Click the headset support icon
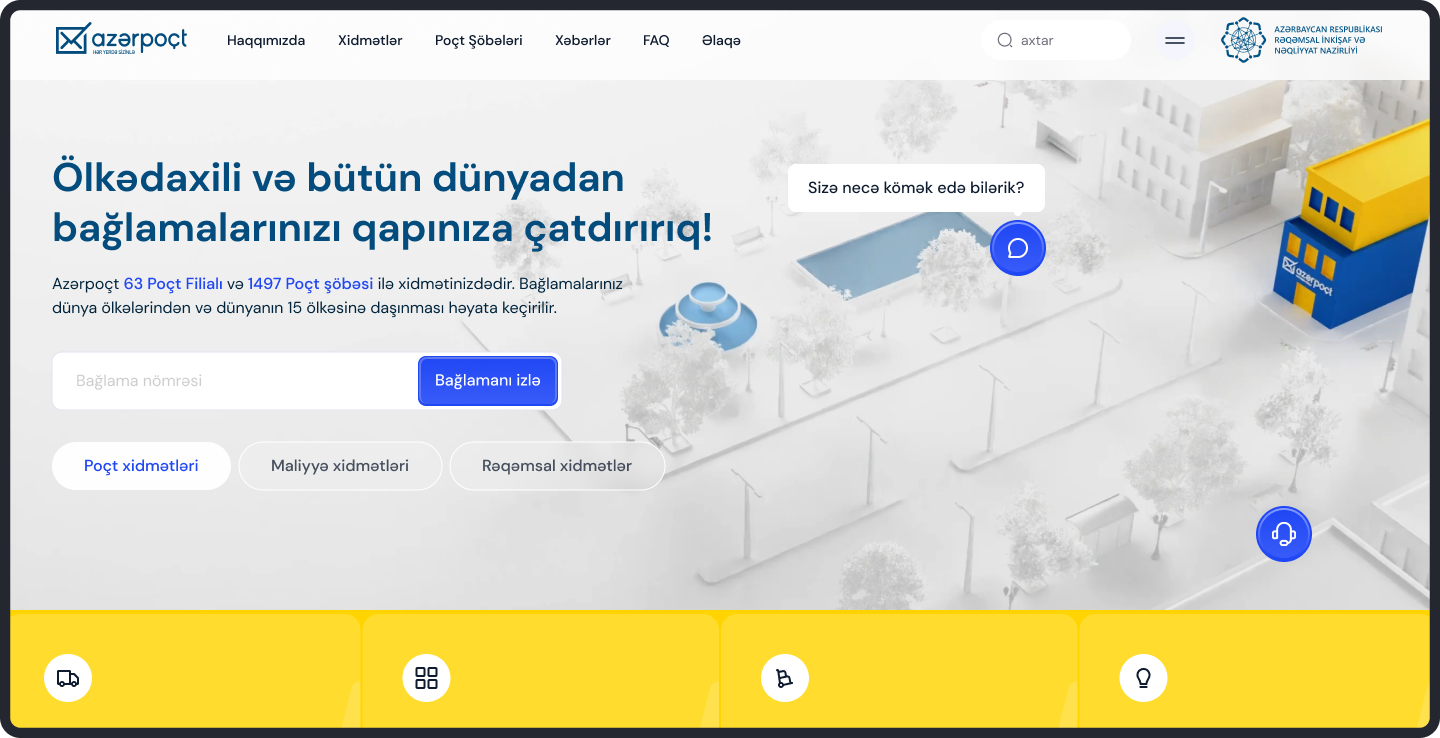 (x=1284, y=534)
